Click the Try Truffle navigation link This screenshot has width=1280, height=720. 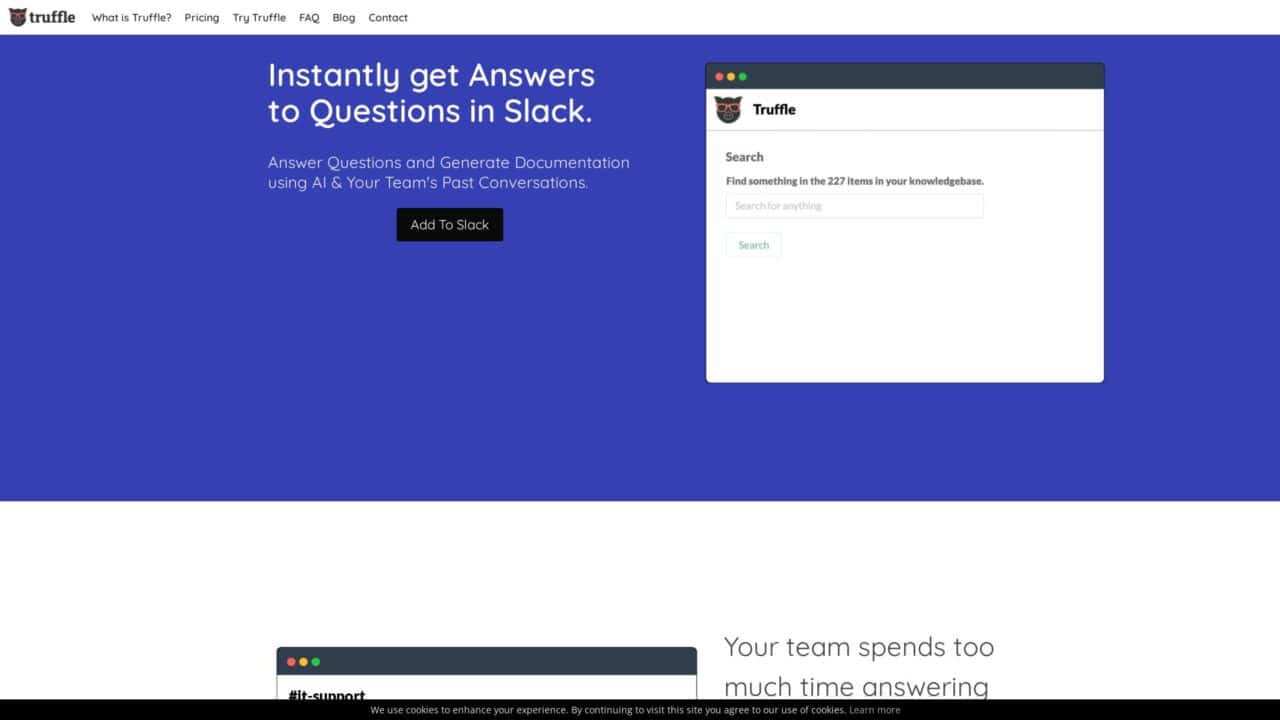tap(259, 17)
